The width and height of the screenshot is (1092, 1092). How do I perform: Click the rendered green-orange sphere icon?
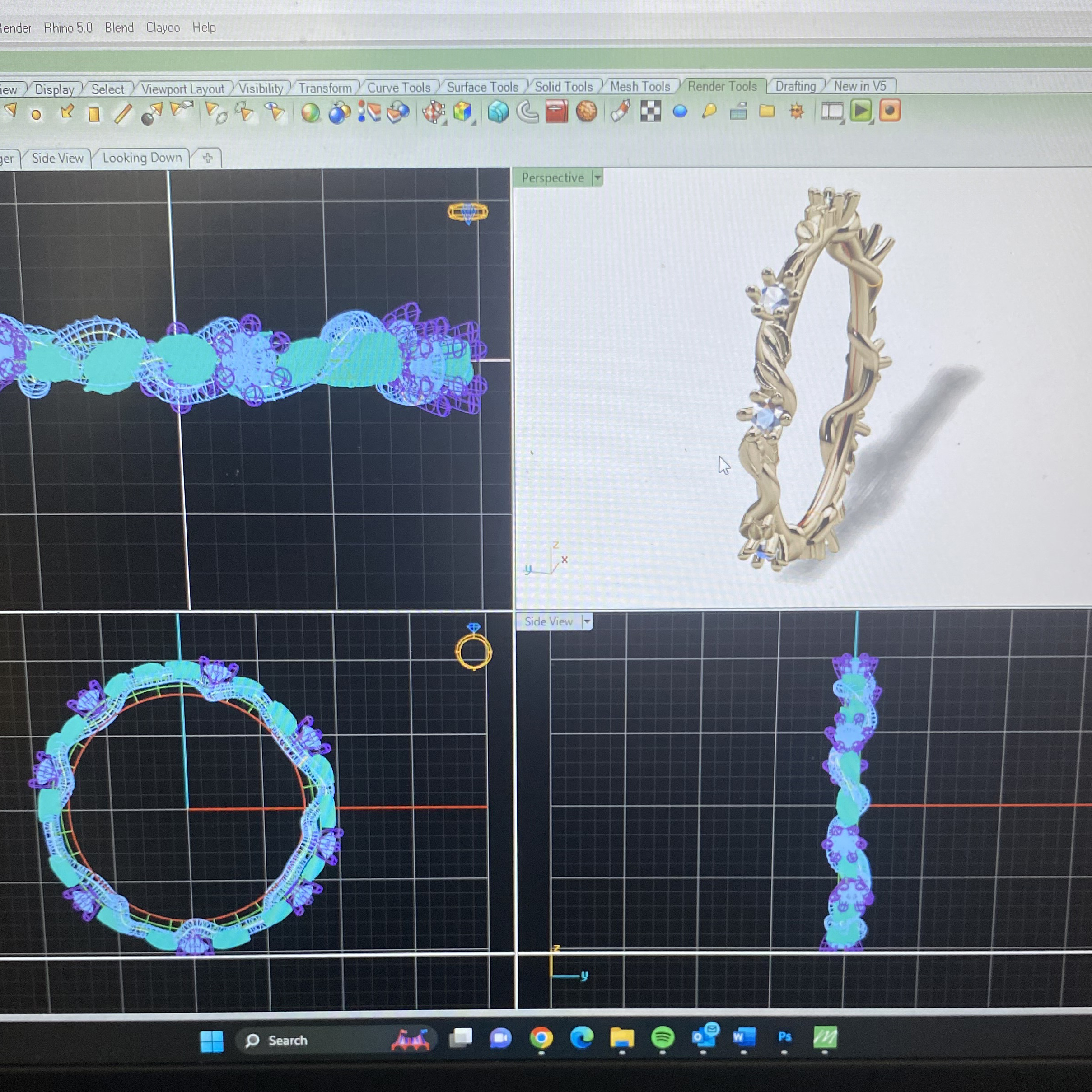(x=310, y=113)
